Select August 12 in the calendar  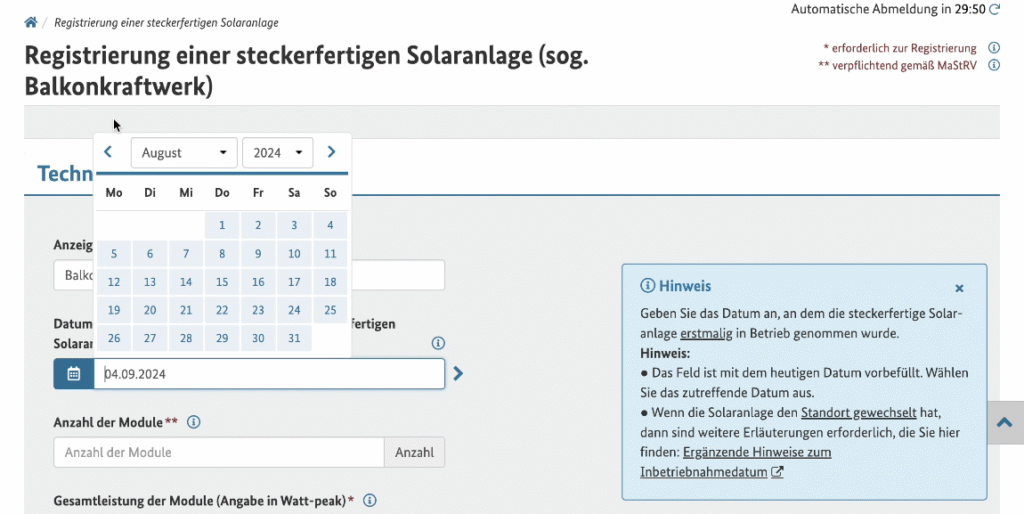coord(114,281)
